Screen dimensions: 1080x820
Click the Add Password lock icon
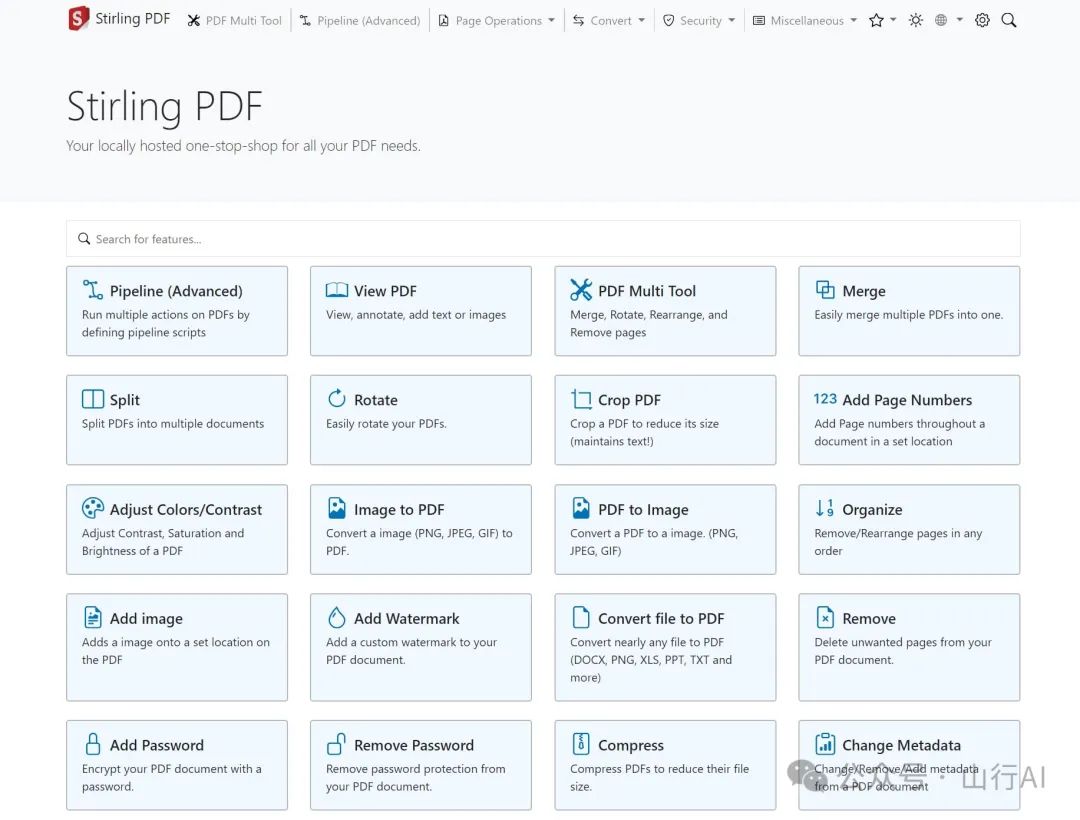pyautogui.click(x=92, y=744)
